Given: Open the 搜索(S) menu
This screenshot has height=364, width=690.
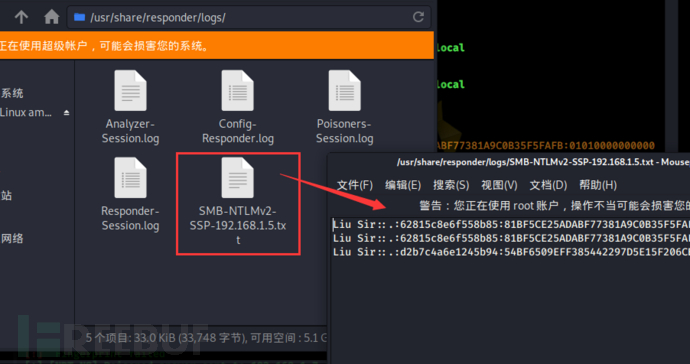Looking at the screenshot, I should 451,185.
